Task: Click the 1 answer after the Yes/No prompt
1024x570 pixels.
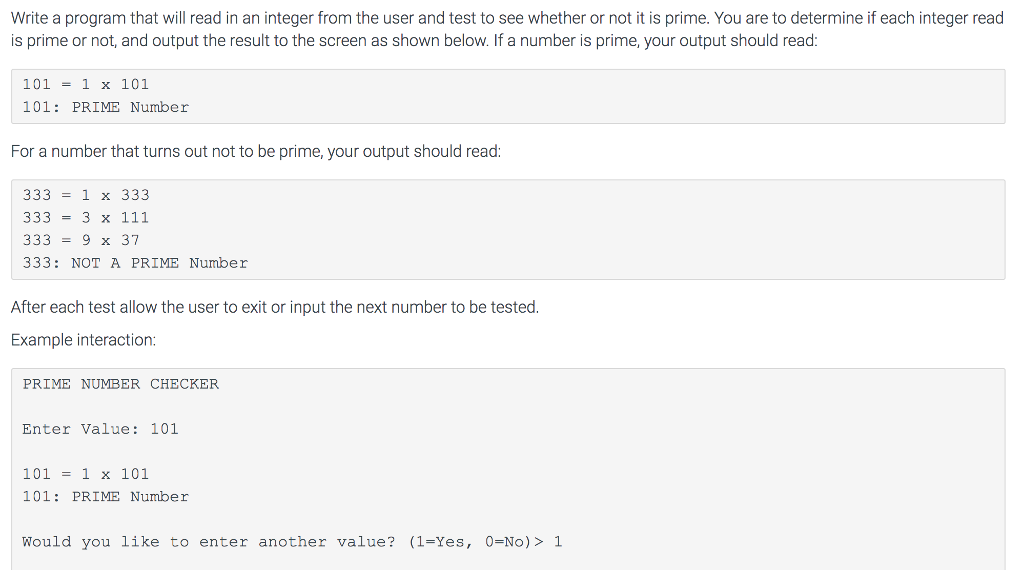Action: point(558,542)
